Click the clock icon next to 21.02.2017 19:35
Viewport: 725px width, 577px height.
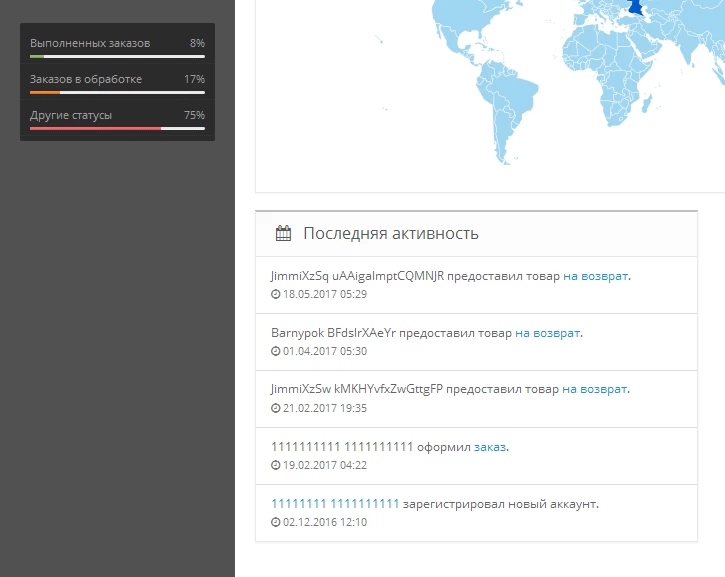coord(276,408)
